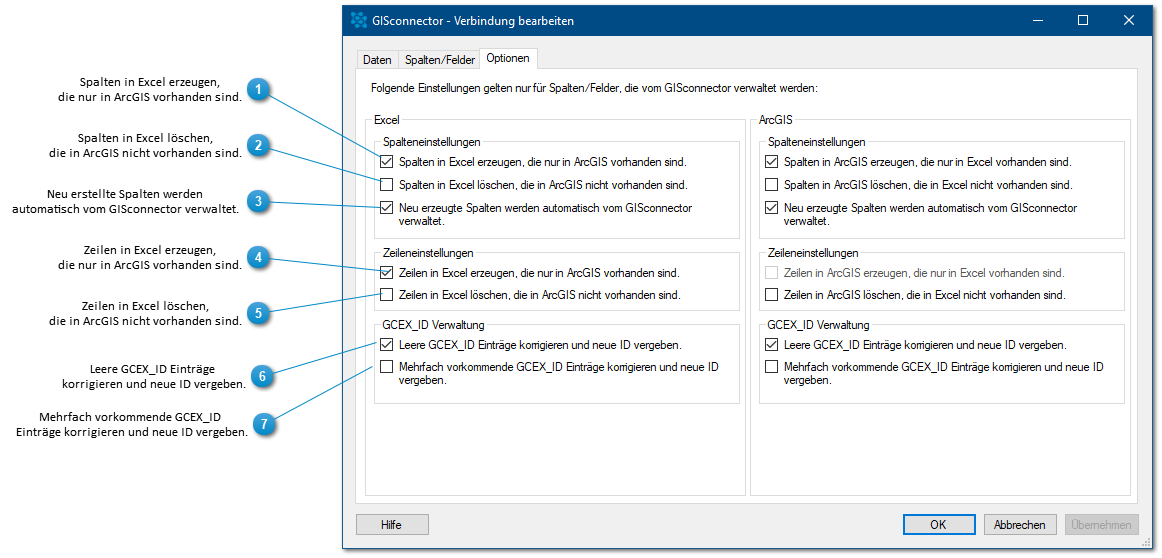Open help via the Hilfe button
The image size is (1162, 558).
pyautogui.click(x=392, y=525)
